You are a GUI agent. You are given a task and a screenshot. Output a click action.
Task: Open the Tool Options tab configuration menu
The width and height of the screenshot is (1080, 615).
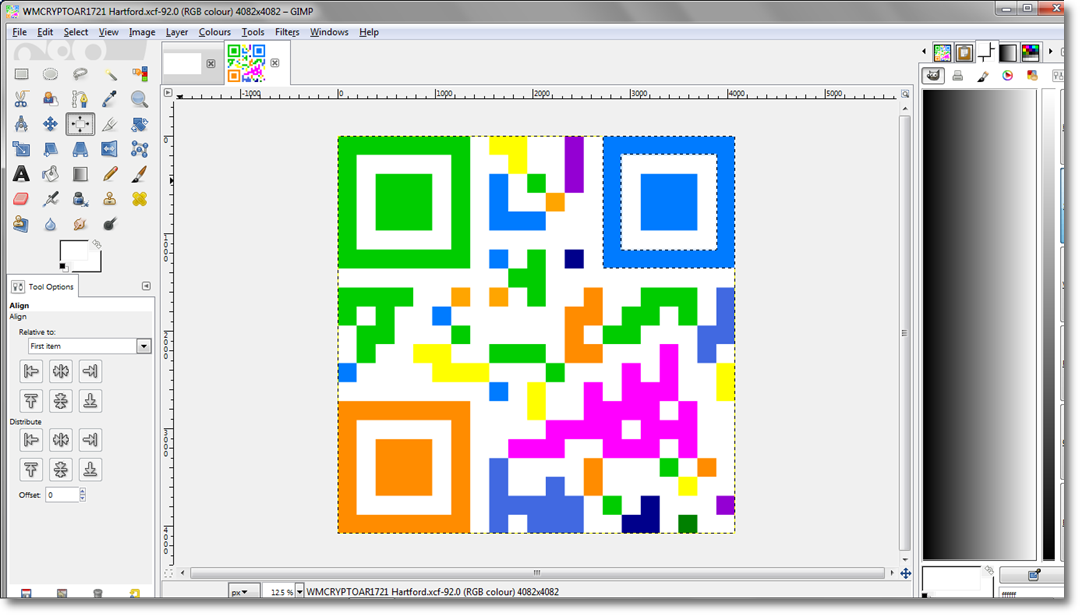(x=146, y=286)
